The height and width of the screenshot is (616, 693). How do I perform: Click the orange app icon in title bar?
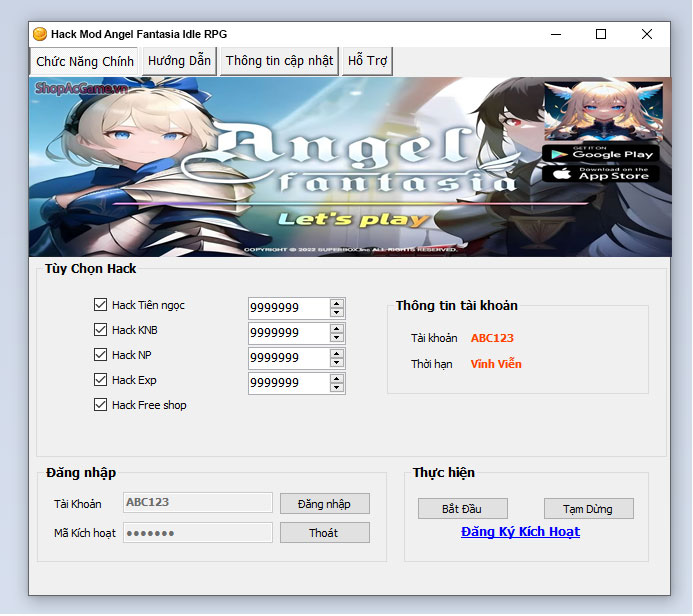pos(40,34)
